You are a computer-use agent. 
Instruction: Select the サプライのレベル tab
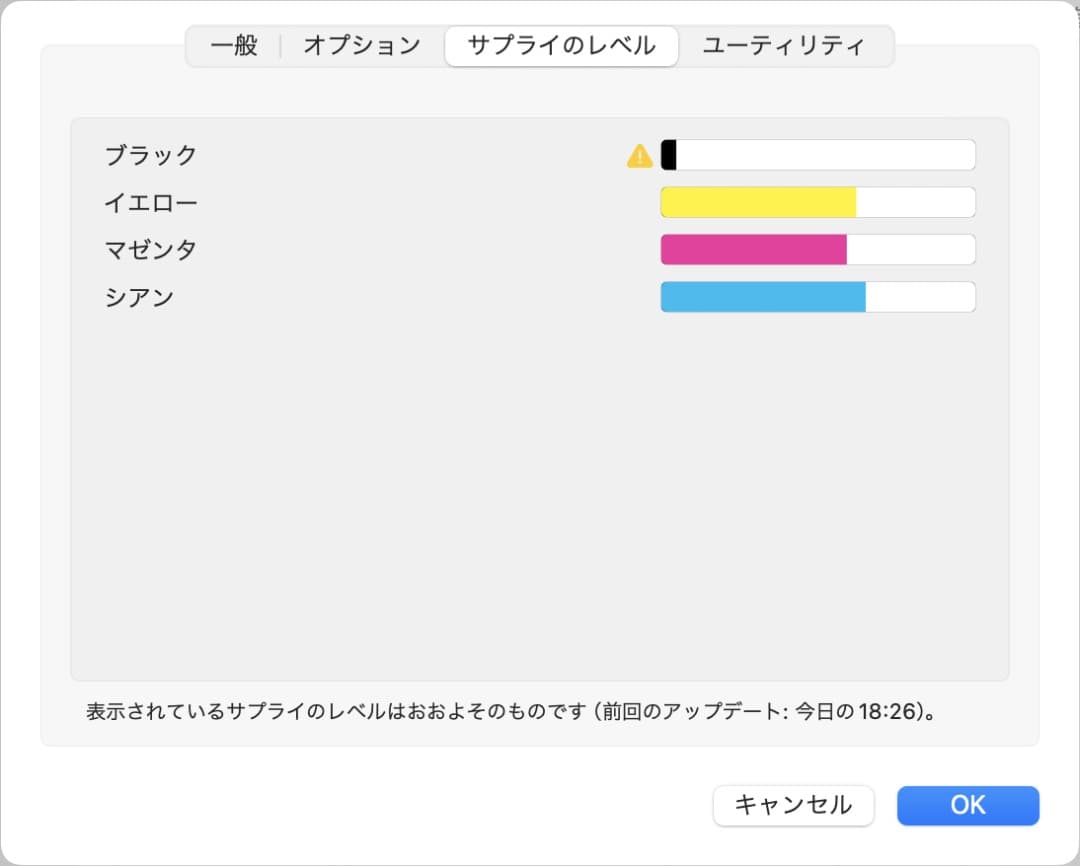[x=561, y=46]
